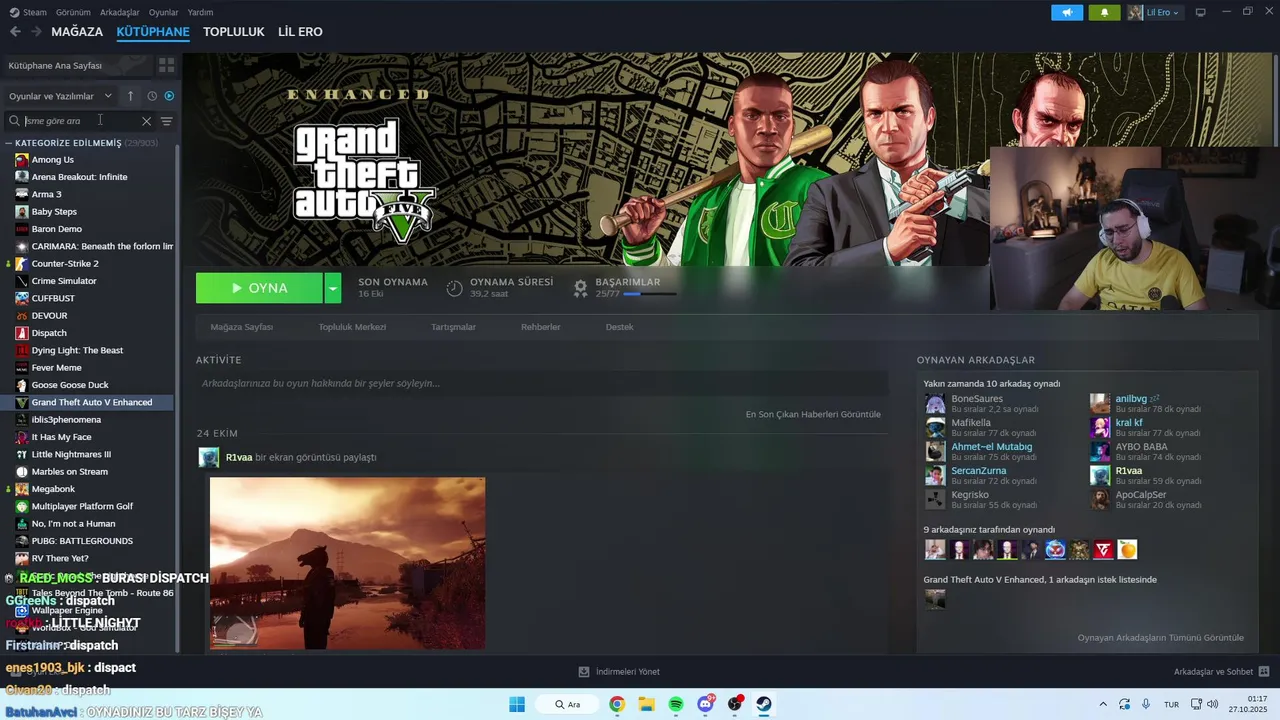Click the taskbar Ara search box
Viewport: 1280px width, 720px height.
pyautogui.click(x=568, y=704)
